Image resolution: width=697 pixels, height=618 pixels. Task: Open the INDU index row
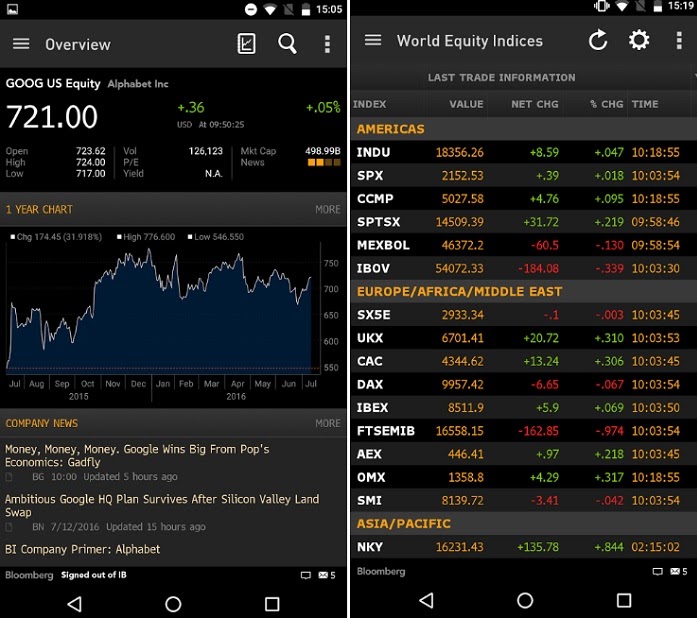pyautogui.click(x=524, y=152)
